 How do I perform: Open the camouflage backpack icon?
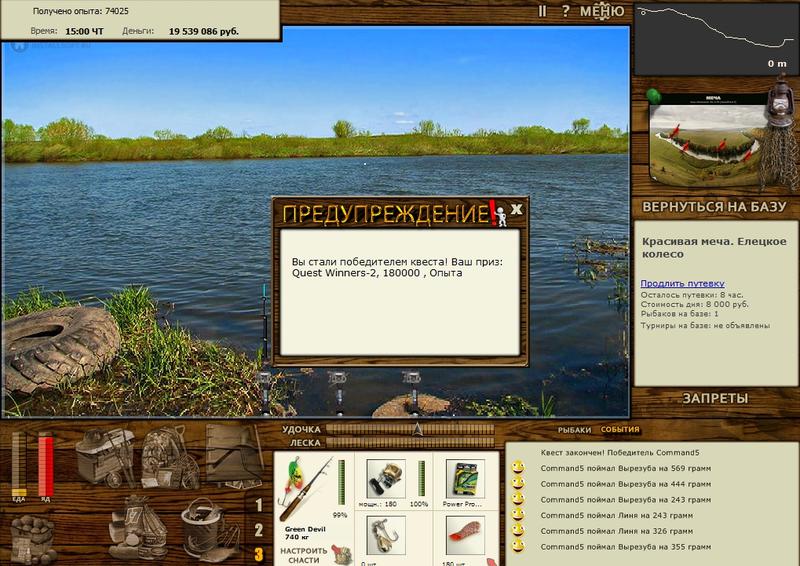(x=169, y=458)
